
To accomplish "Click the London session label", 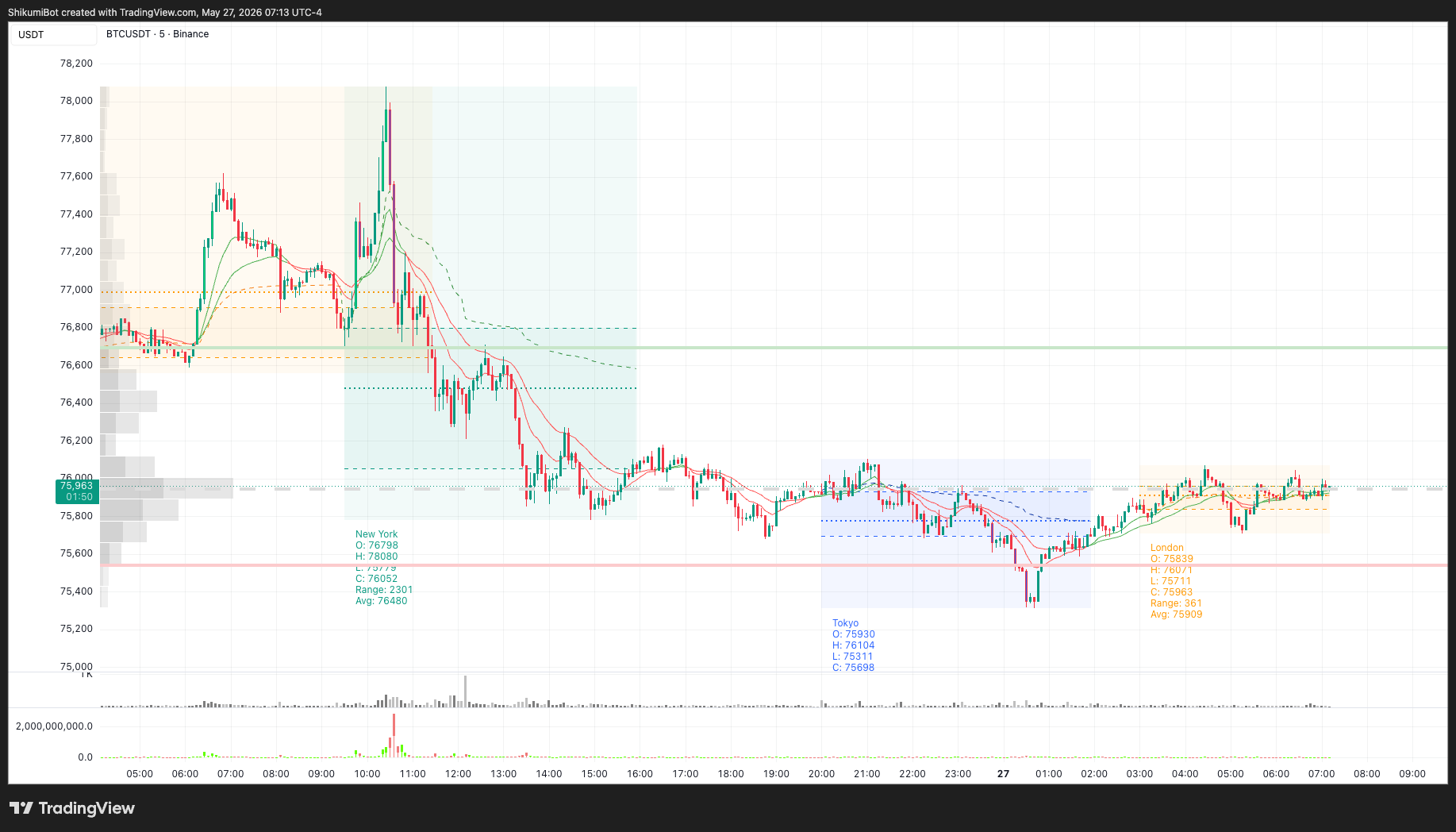I will tap(1166, 548).
